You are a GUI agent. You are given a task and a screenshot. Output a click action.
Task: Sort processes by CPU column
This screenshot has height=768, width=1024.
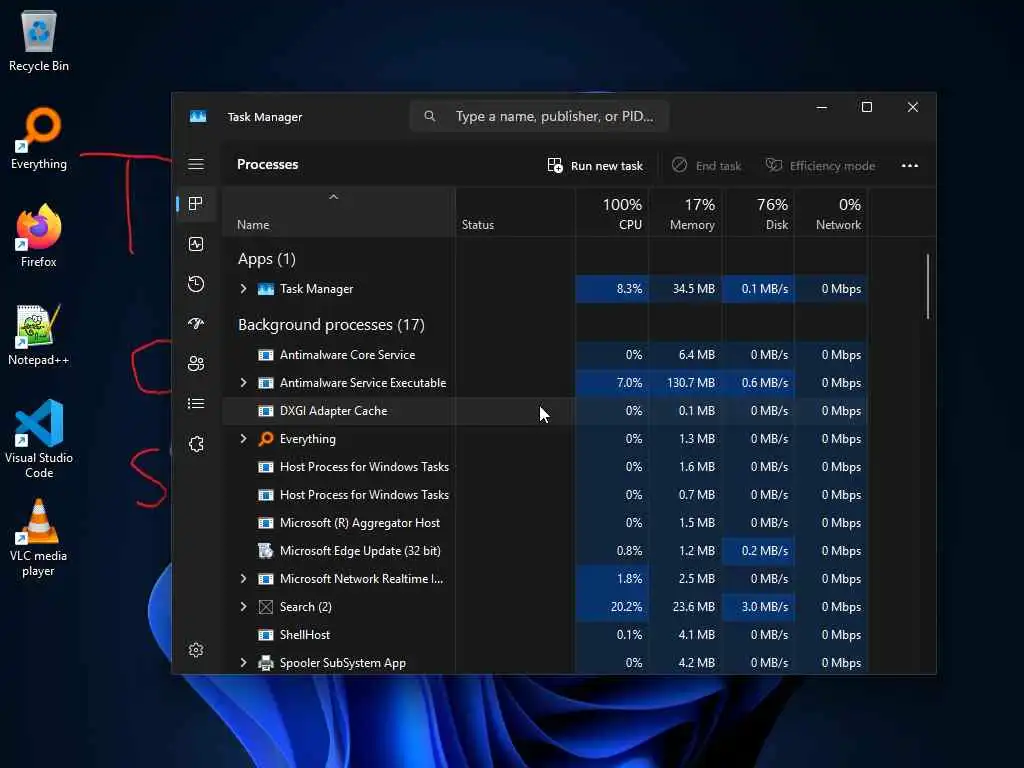pos(613,213)
